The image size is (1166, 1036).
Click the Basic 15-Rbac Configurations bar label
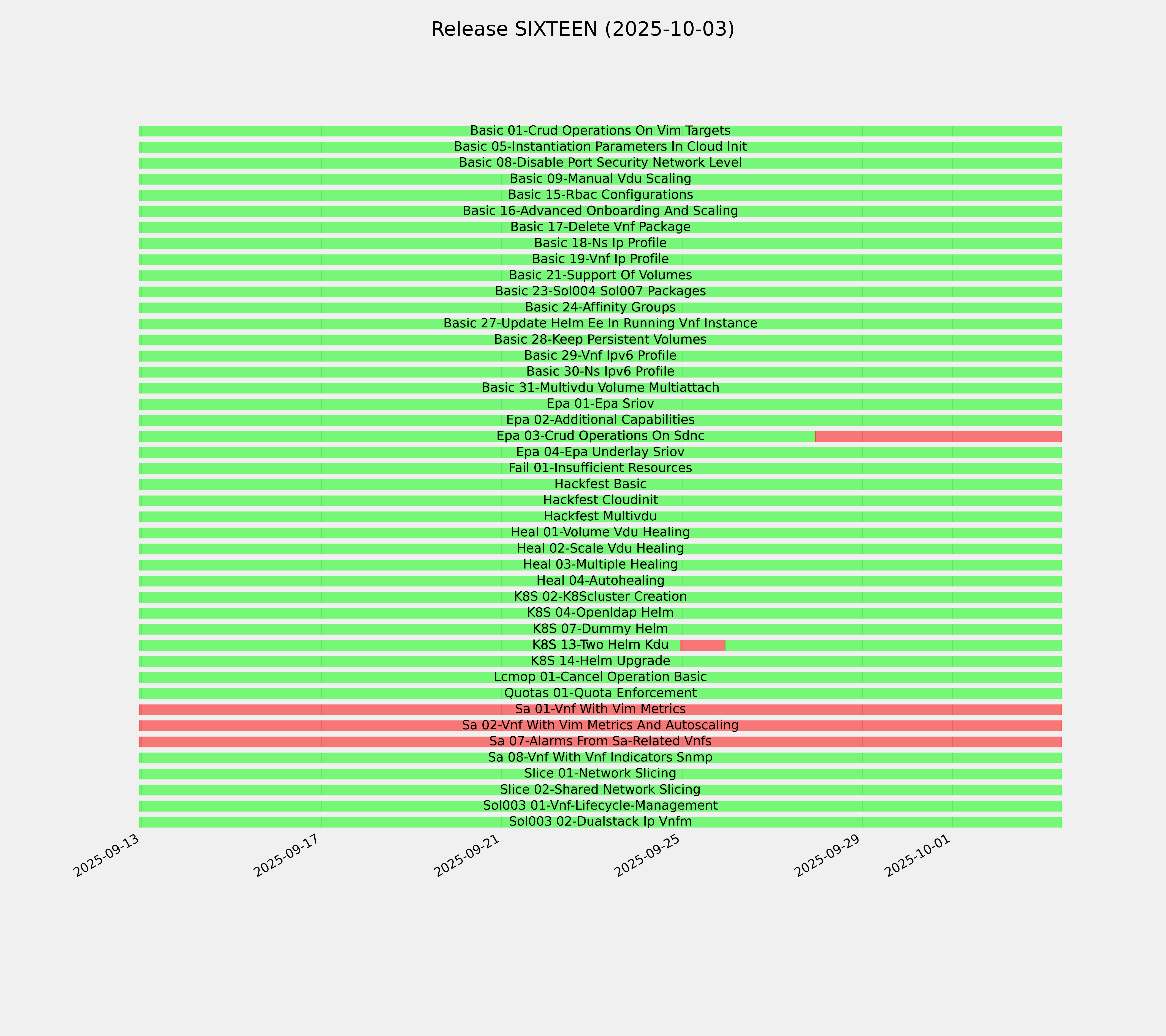pos(600,195)
